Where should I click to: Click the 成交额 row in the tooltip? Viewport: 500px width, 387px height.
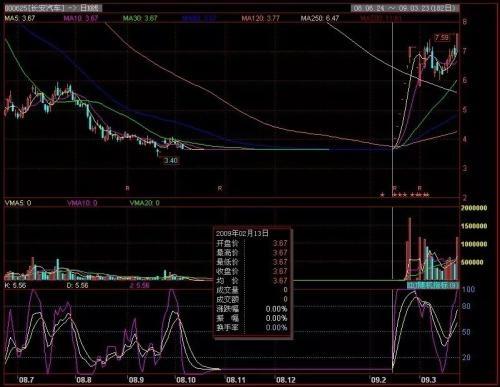click(x=252, y=299)
